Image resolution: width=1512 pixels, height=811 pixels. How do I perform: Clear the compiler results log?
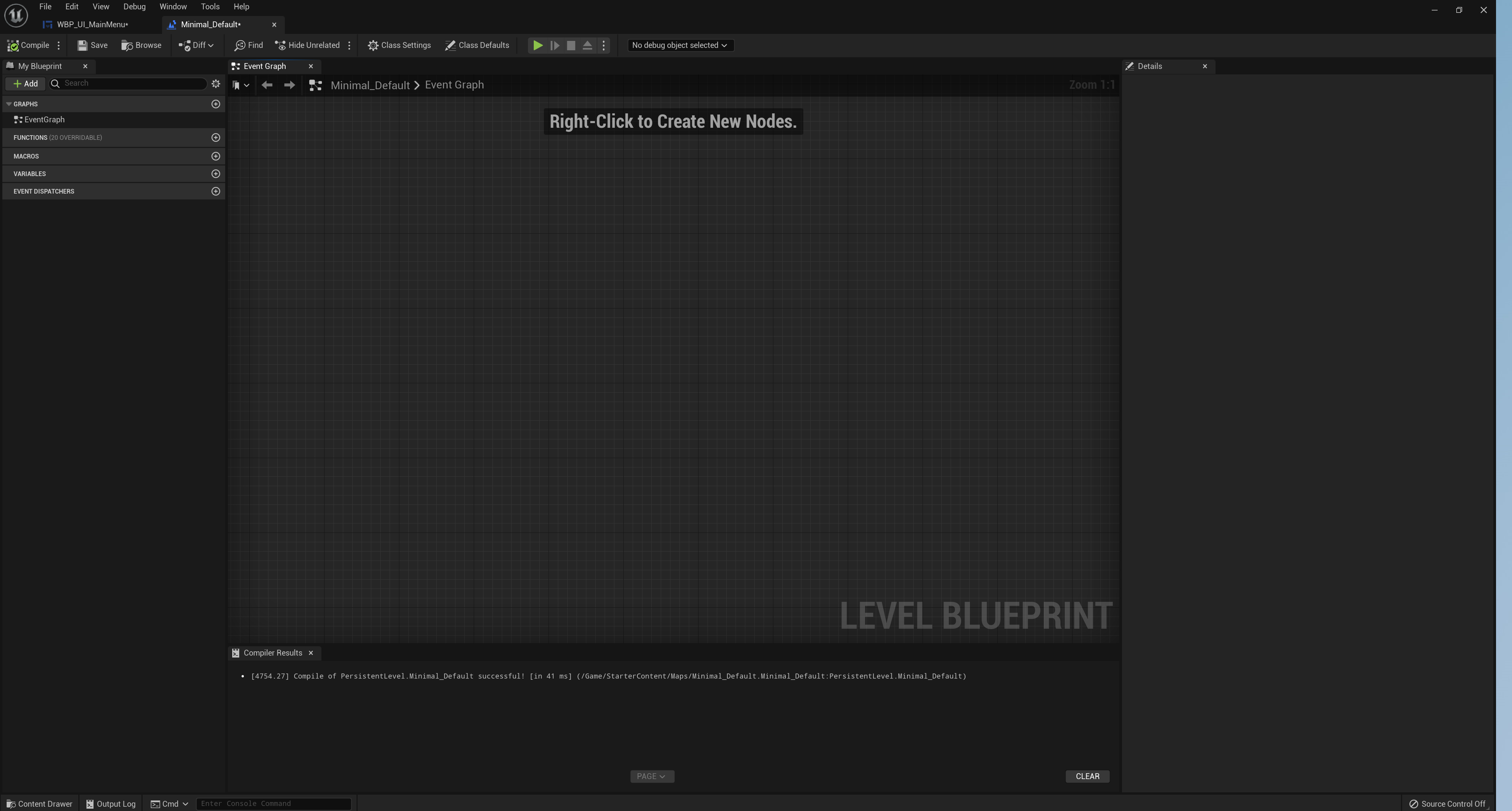(1087, 776)
